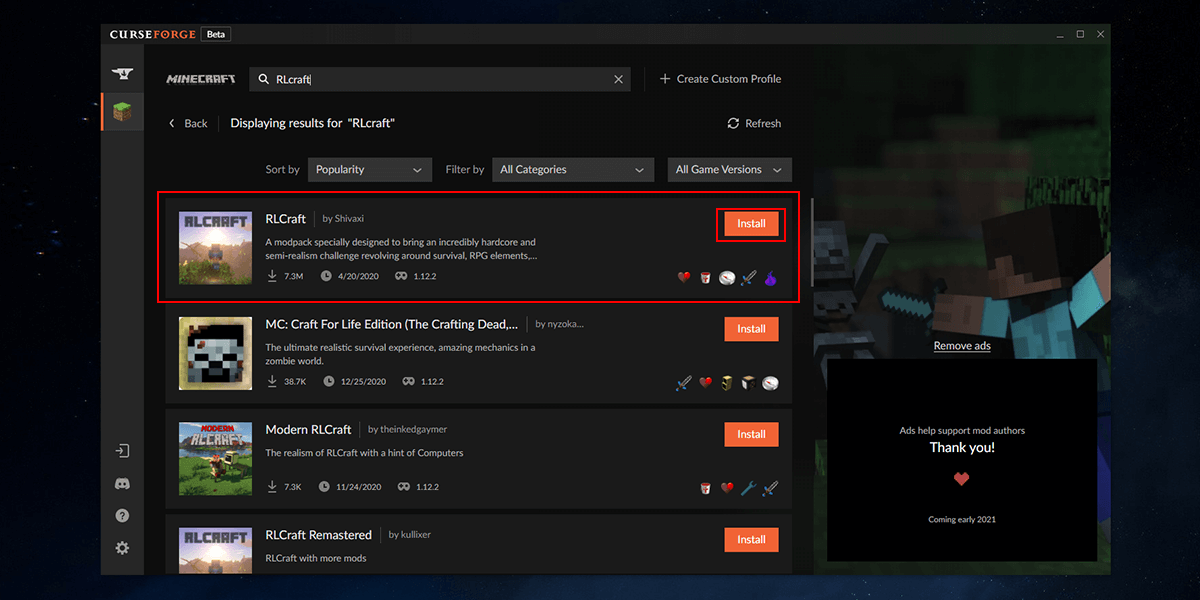
Task: Open the RLCraft Remastered title
Action: tap(319, 535)
